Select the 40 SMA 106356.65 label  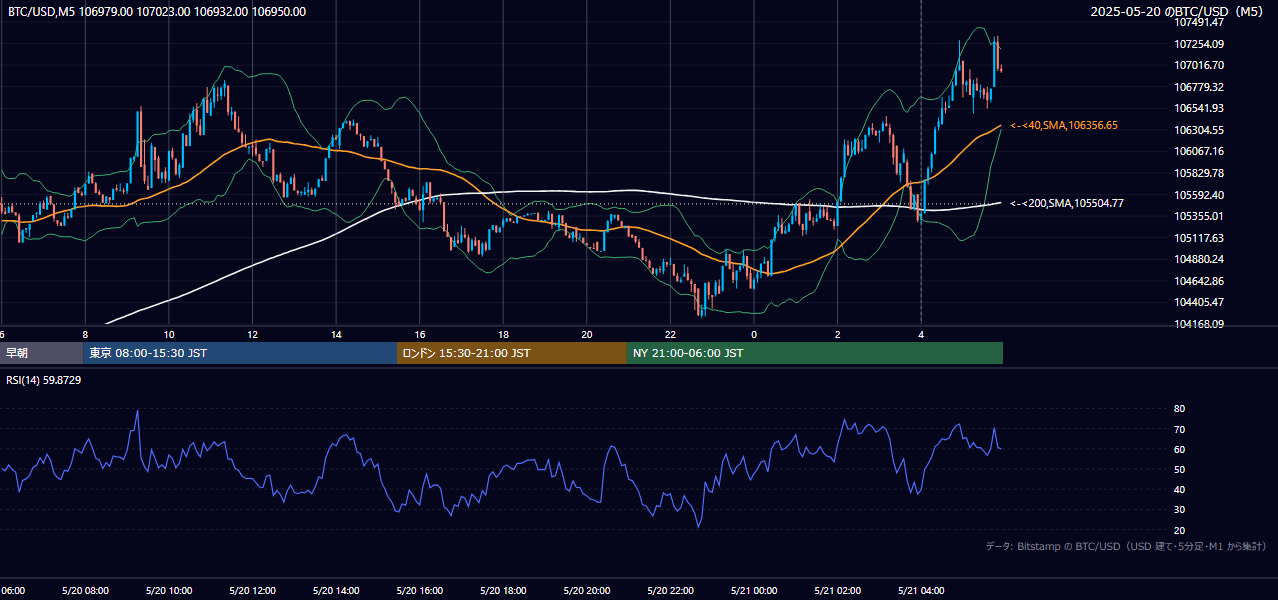[x=1064, y=125]
